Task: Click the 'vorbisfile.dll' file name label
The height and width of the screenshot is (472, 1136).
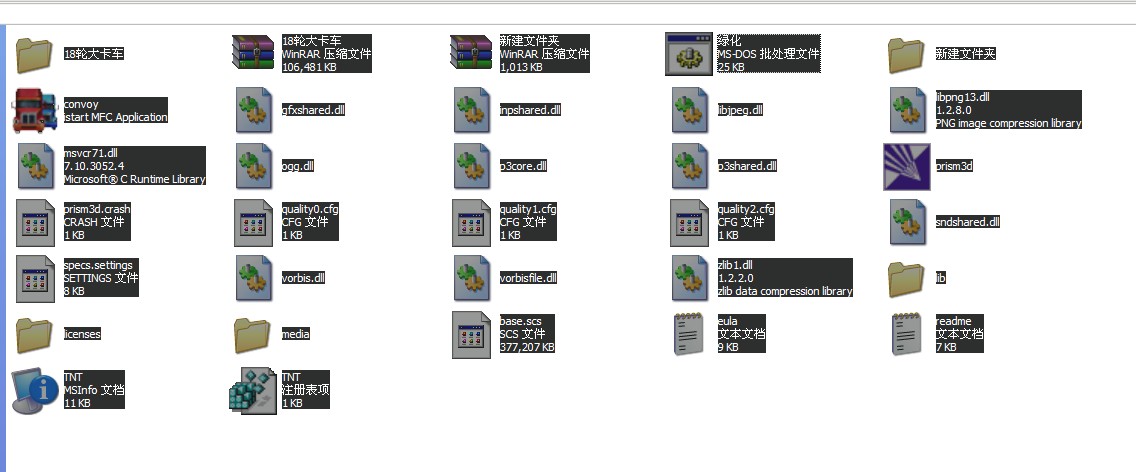Action: tap(528, 278)
